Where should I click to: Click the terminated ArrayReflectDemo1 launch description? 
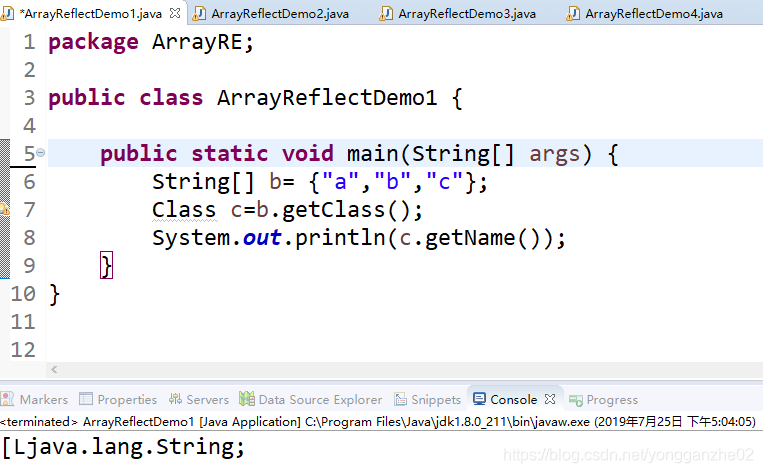tap(378, 421)
